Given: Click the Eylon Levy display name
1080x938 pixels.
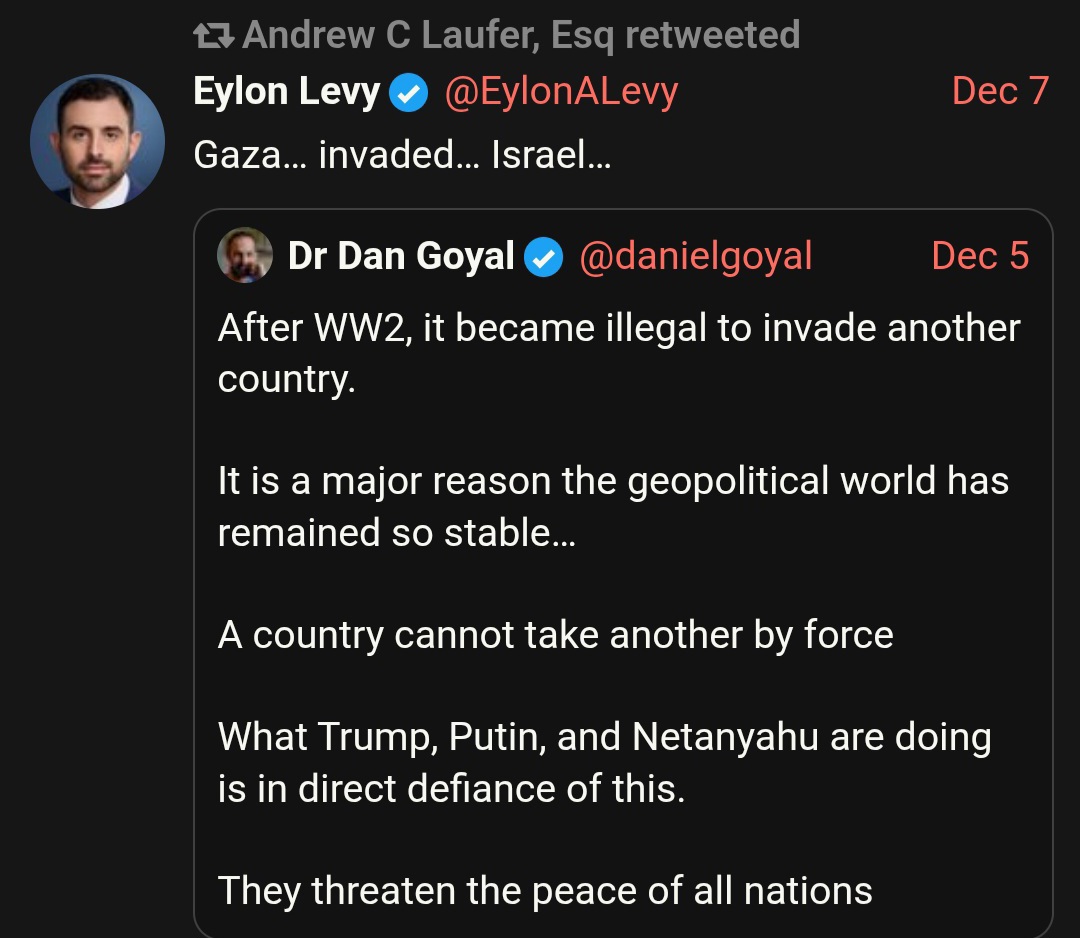Looking at the screenshot, I should [x=287, y=91].
